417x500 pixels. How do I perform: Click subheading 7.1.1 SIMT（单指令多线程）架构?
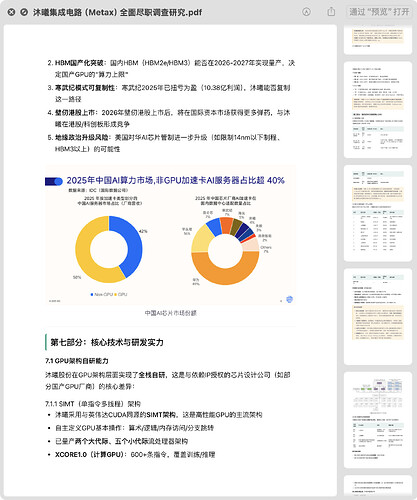[x=93, y=404]
